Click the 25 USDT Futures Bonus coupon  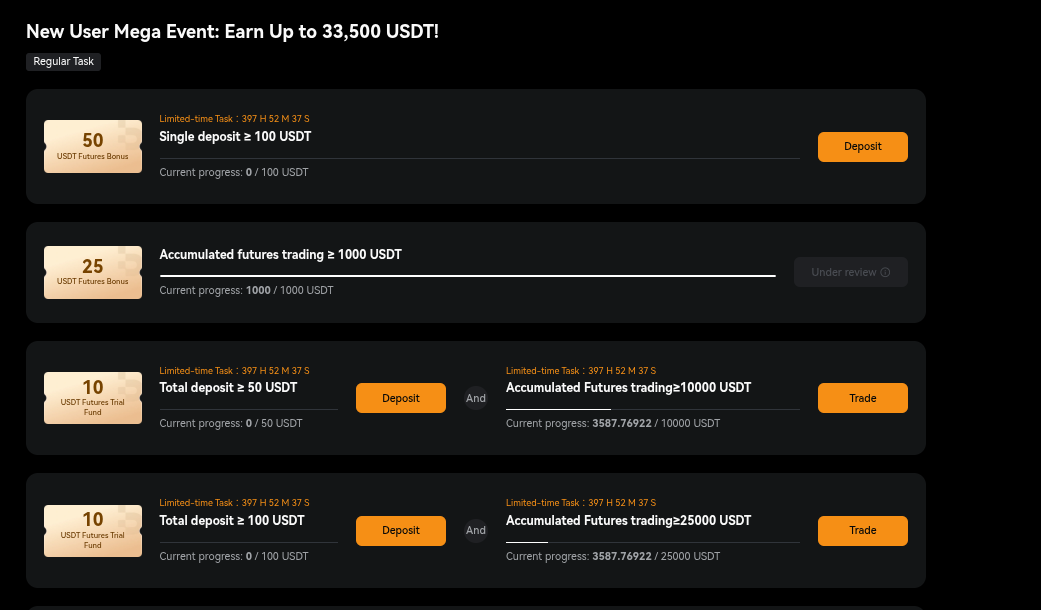click(x=93, y=272)
